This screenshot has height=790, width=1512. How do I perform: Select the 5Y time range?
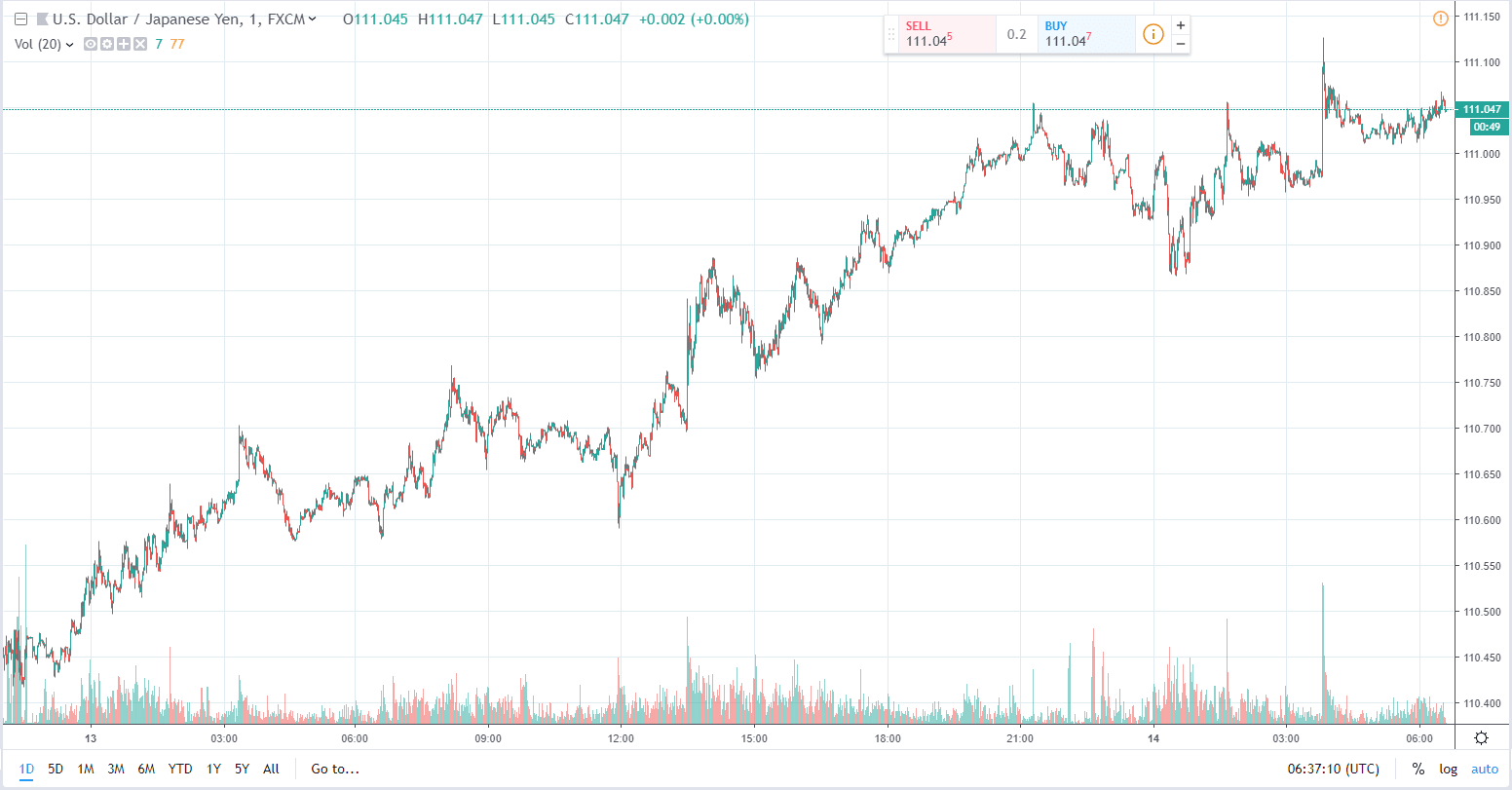point(242,769)
